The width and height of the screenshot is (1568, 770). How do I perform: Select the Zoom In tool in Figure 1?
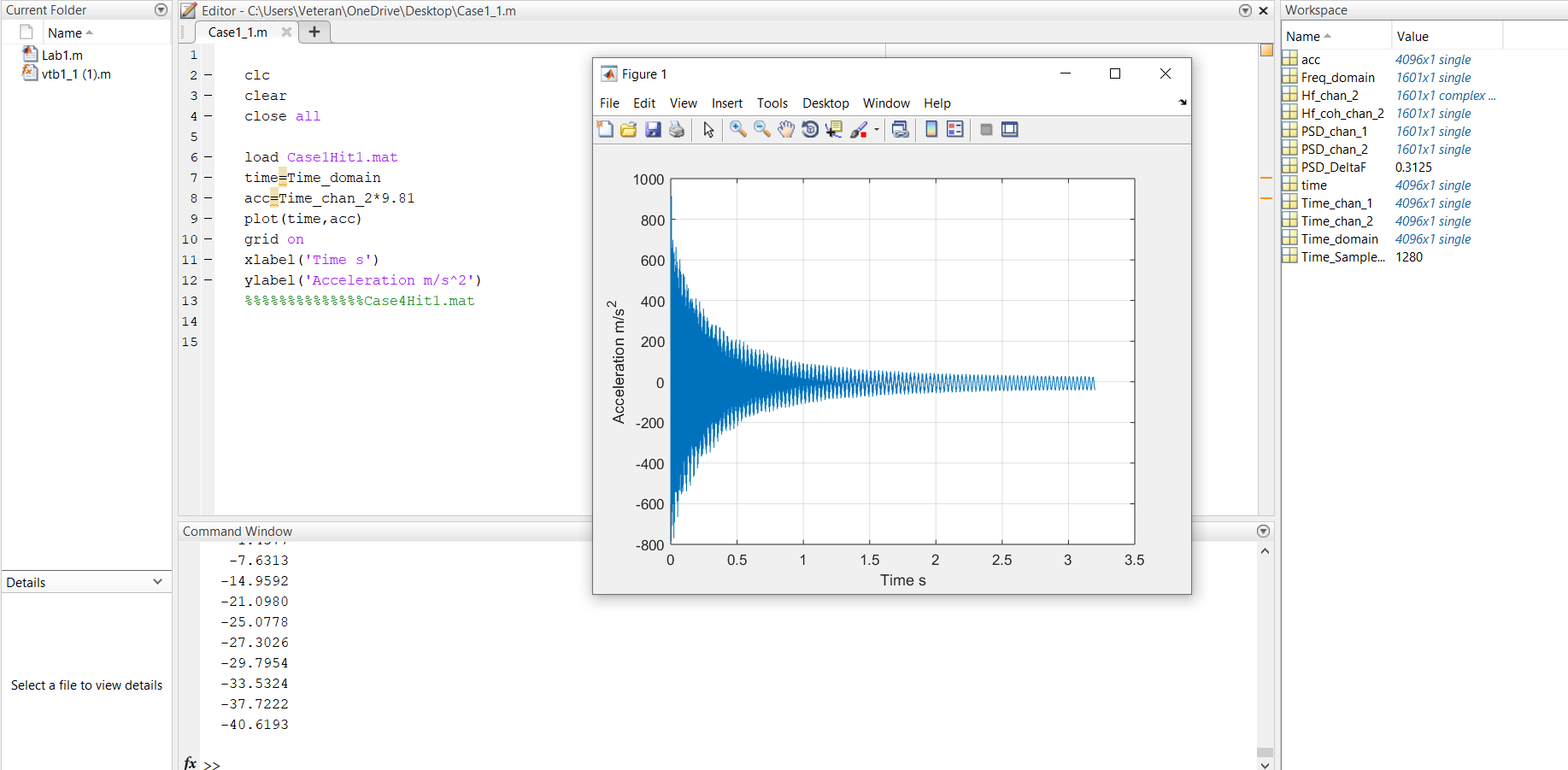pos(737,129)
